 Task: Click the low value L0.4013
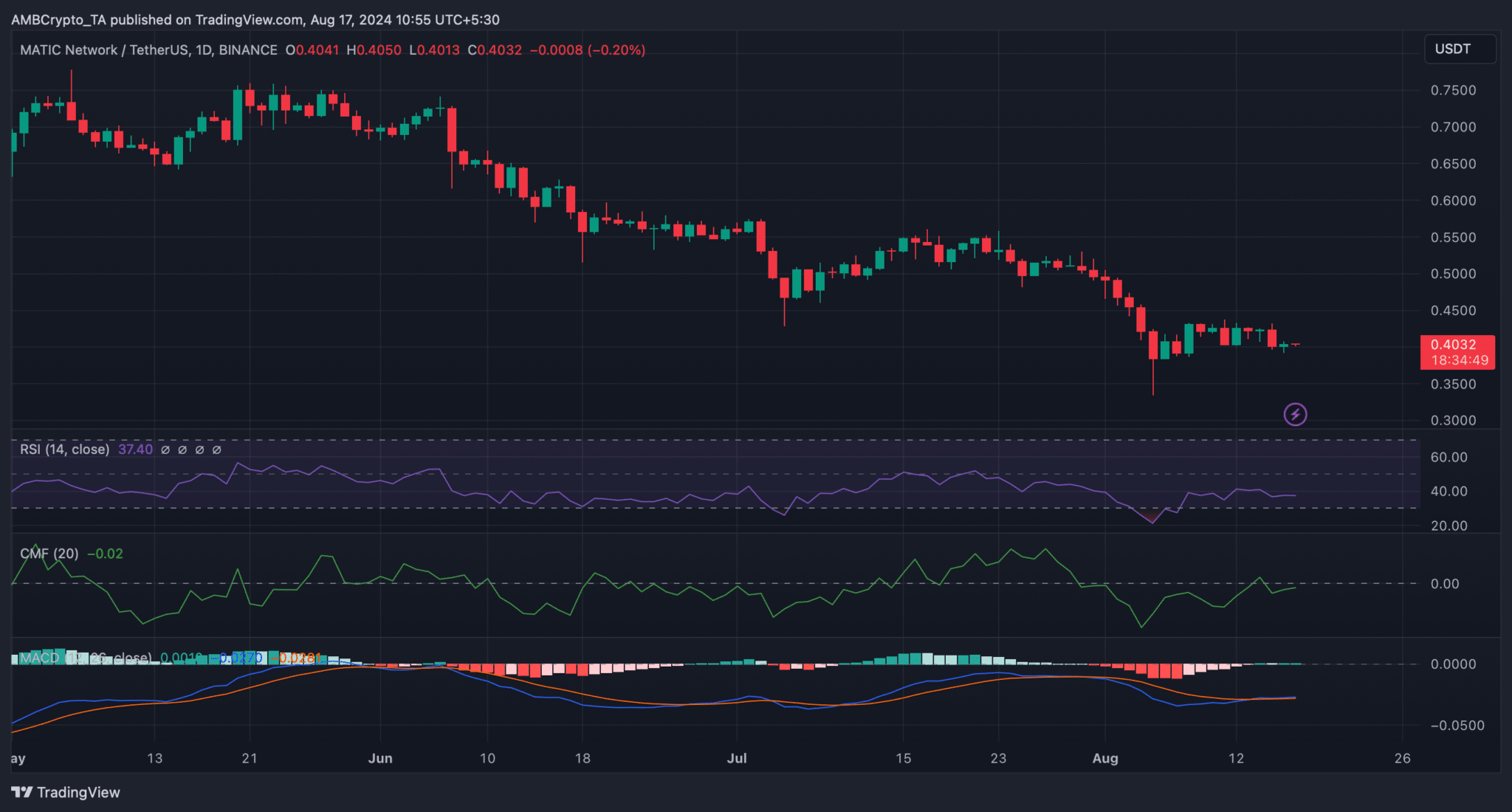(x=434, y=49)
